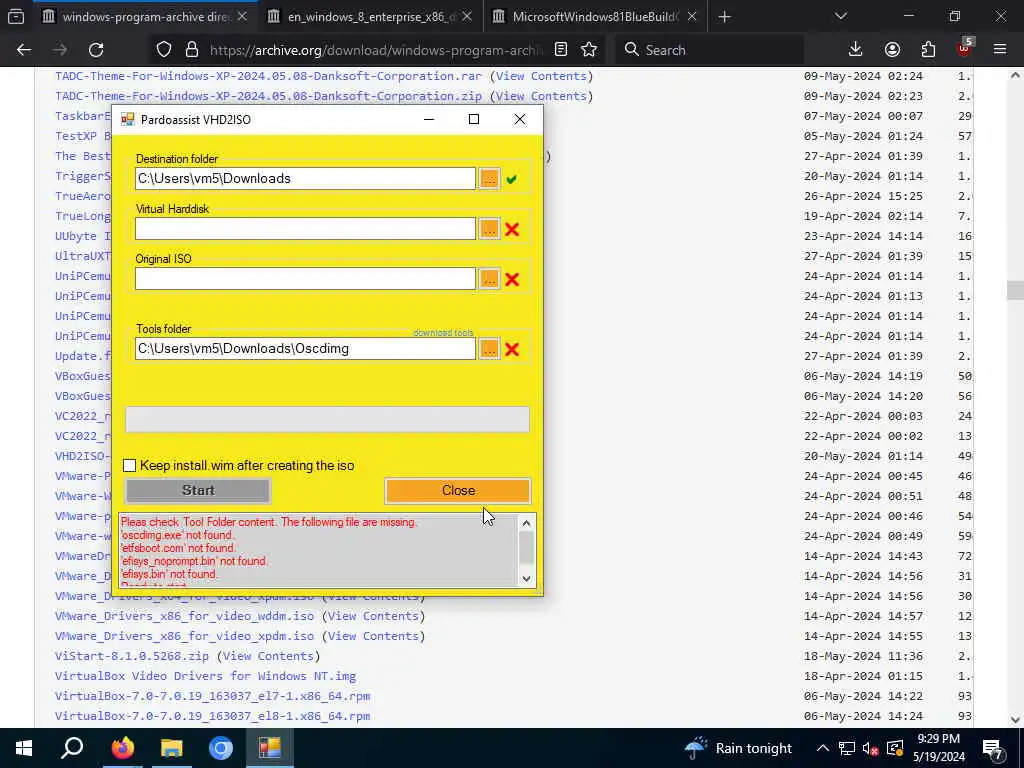Open uBlock extension icon with badge
This screenshot has width=1024, height=768.
point(965,48)
